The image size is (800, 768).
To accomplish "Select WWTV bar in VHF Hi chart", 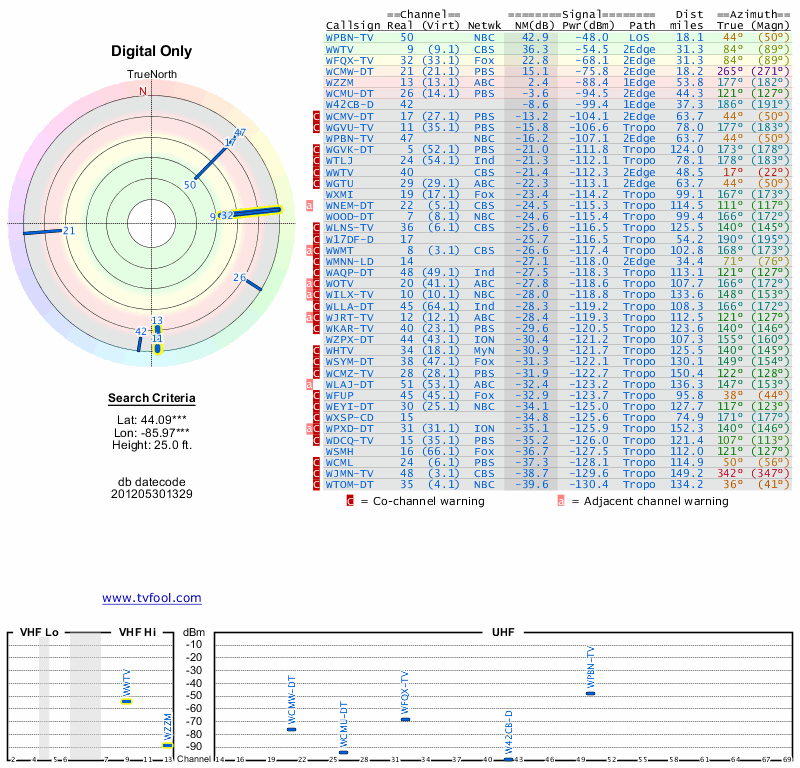I will (x=127, y=701).
